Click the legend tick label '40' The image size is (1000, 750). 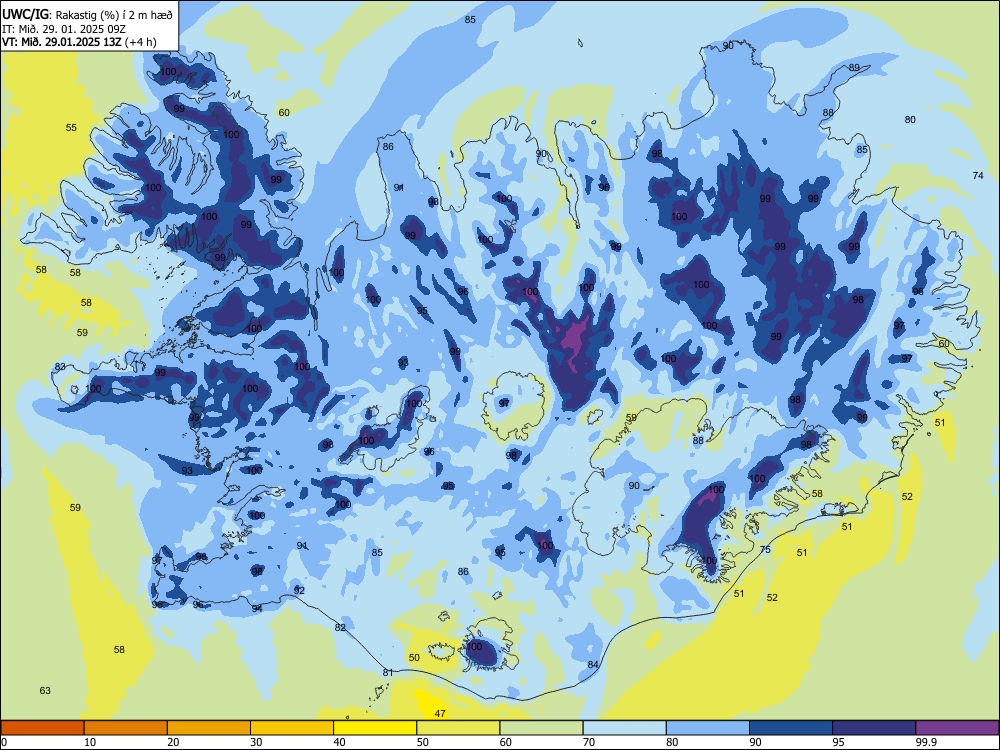pos(340,742)
